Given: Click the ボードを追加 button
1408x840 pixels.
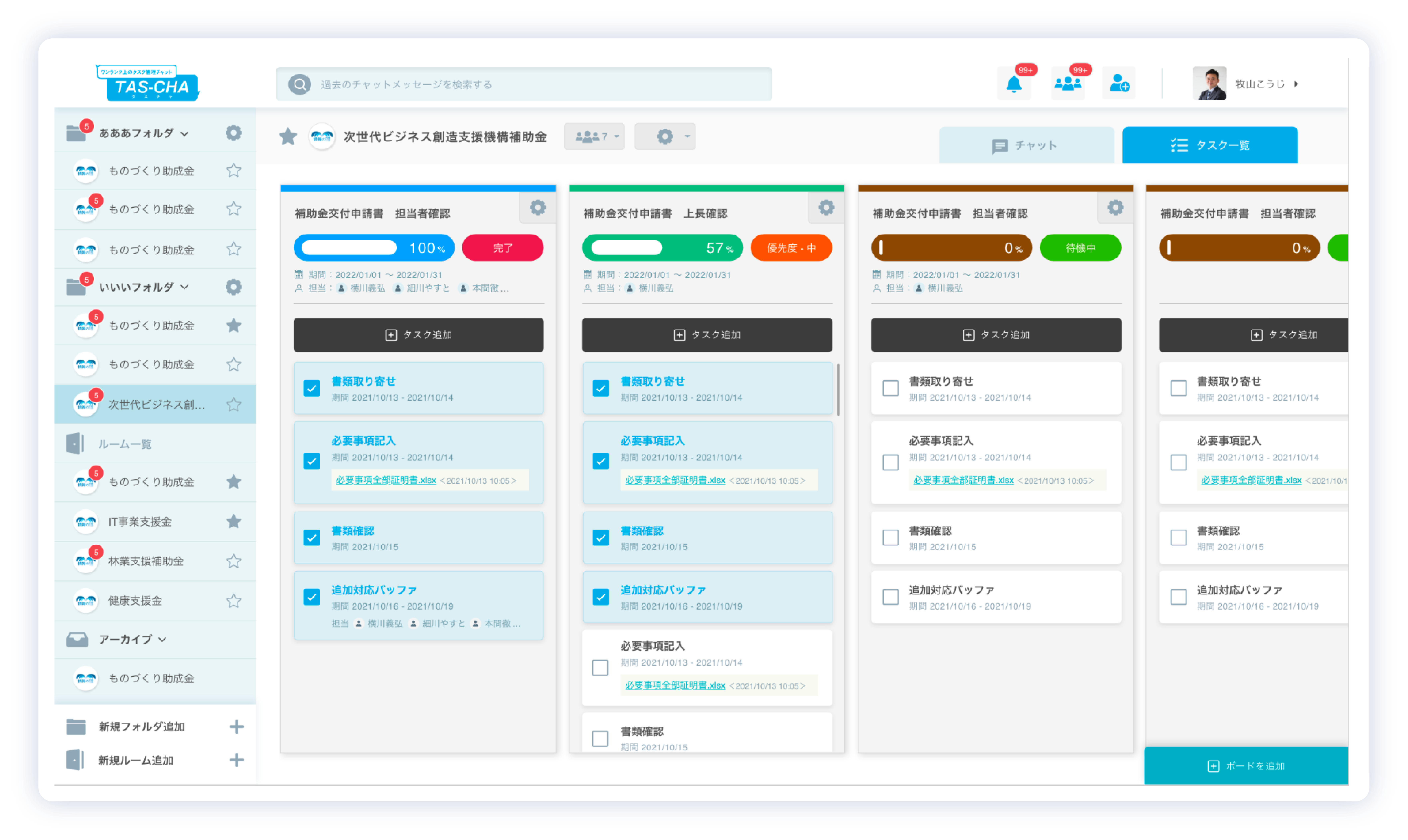Looking at the screenshot, I should tap(1246, 766).
